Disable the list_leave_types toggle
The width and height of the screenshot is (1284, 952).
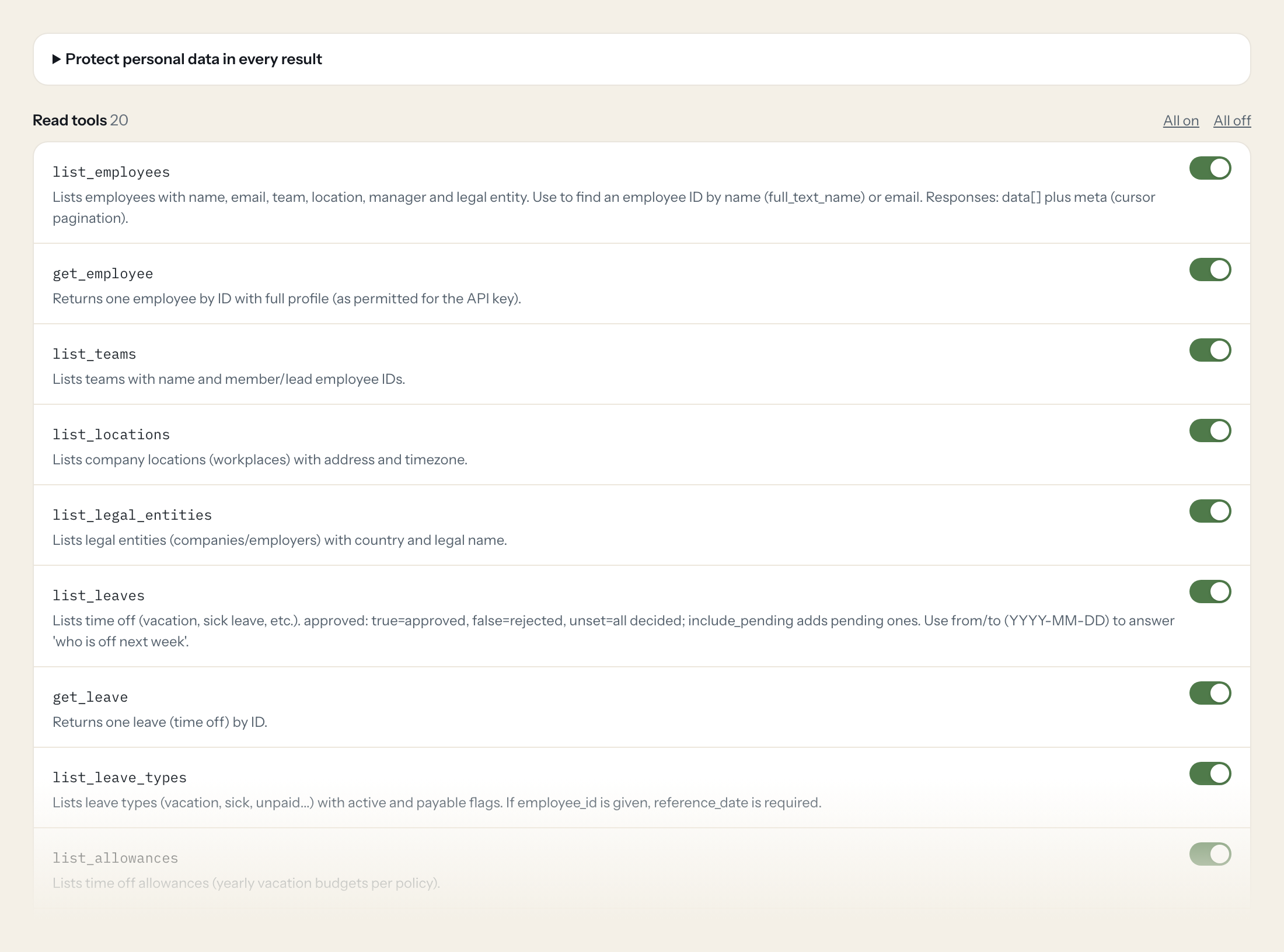coord(1210,773)
